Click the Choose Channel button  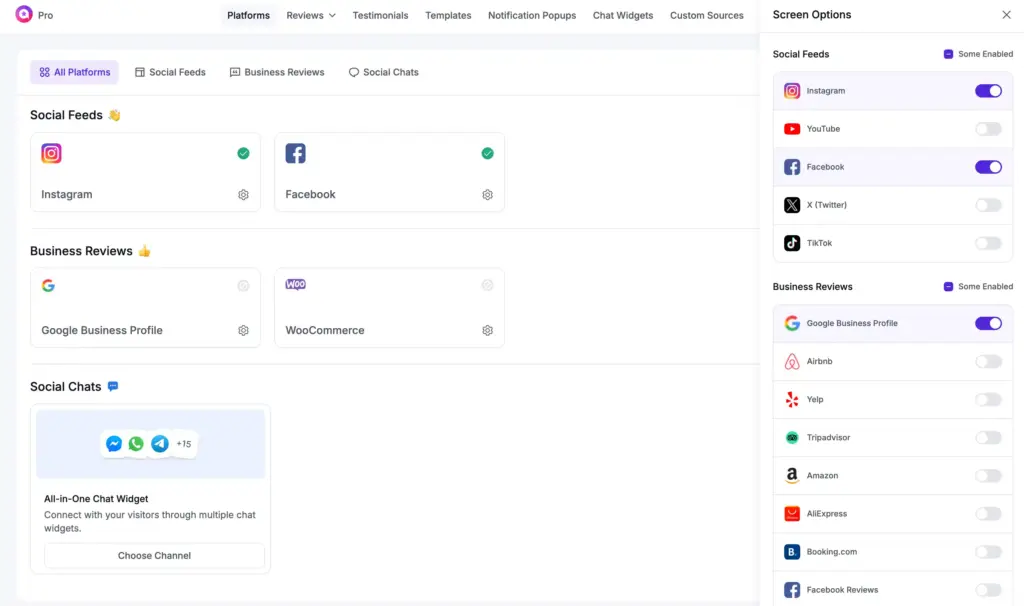154,556
